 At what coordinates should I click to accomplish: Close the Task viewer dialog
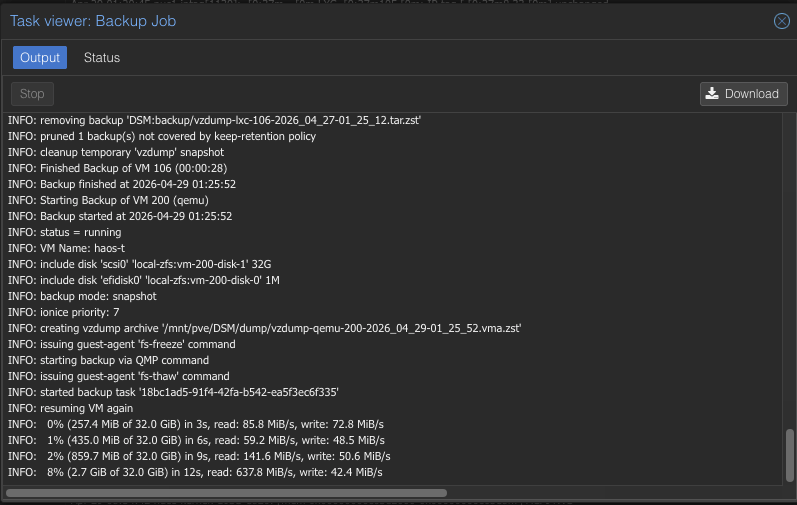pyautogui.click(x=782, y=21)
